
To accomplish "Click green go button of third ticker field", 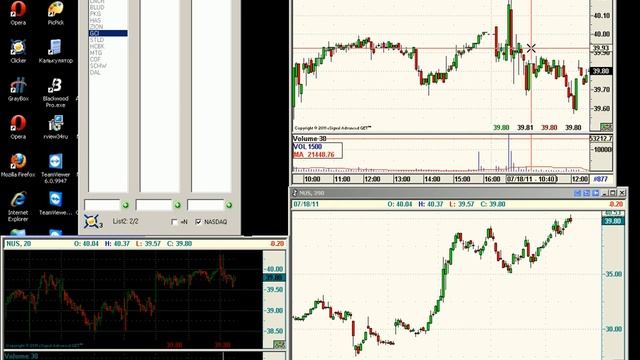I will (229, 205).
